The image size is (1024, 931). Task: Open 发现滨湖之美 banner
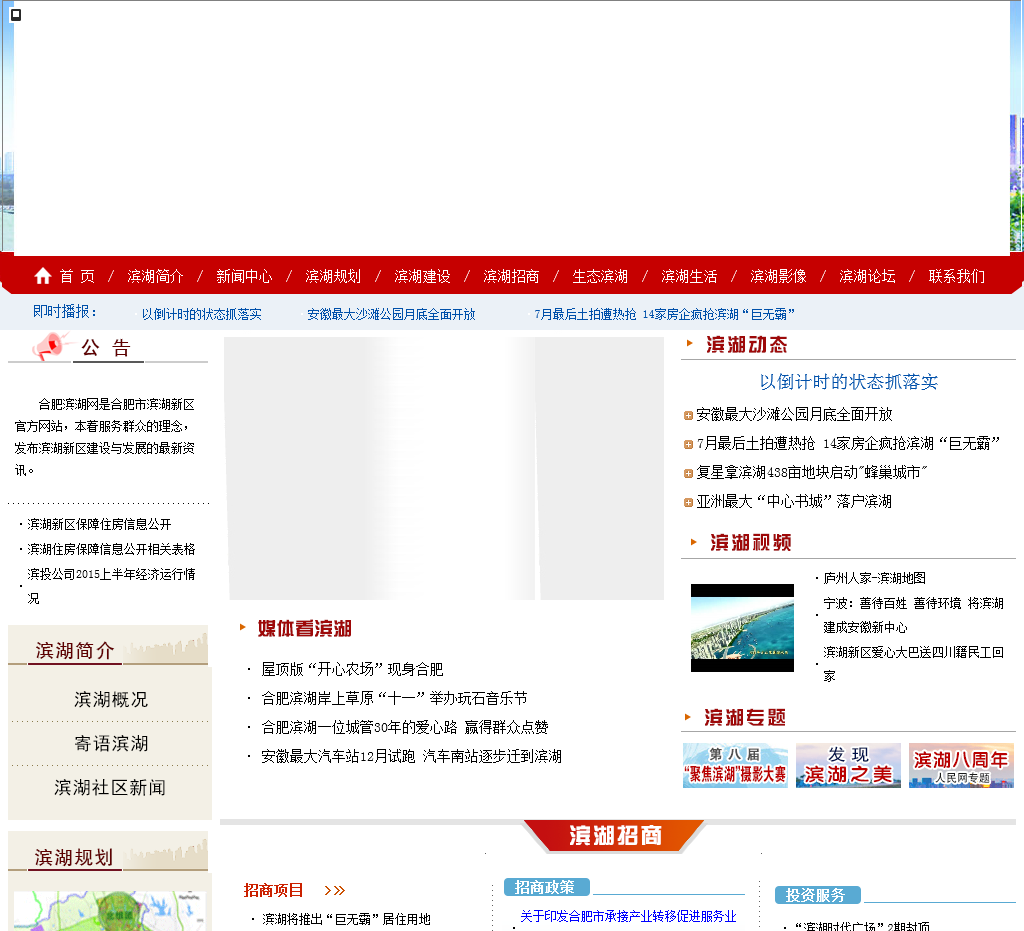pos(848,765)
